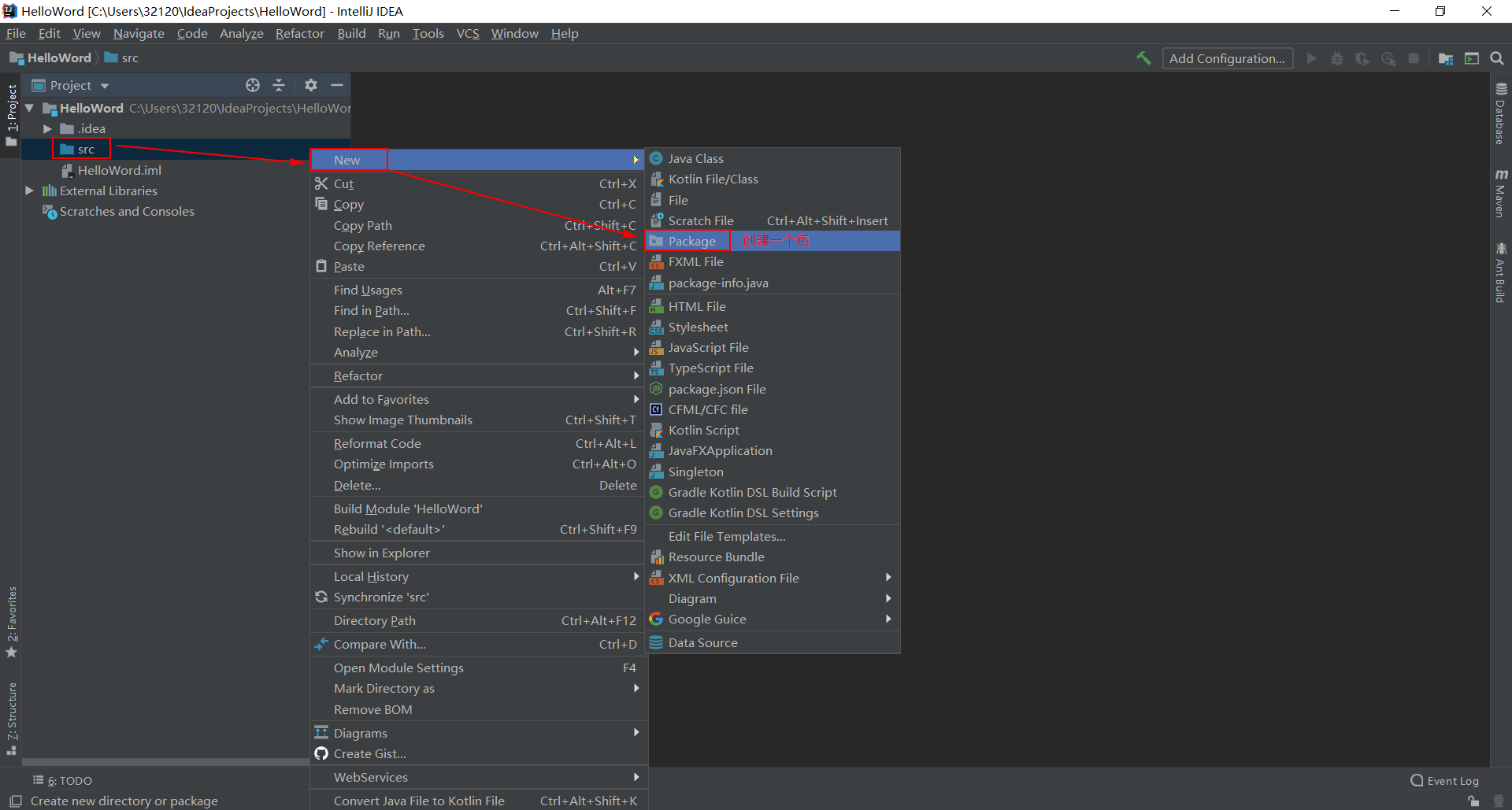
Task: Select Scratches and Consoles item
Action: pyautogui.click(x=127, y=211)
